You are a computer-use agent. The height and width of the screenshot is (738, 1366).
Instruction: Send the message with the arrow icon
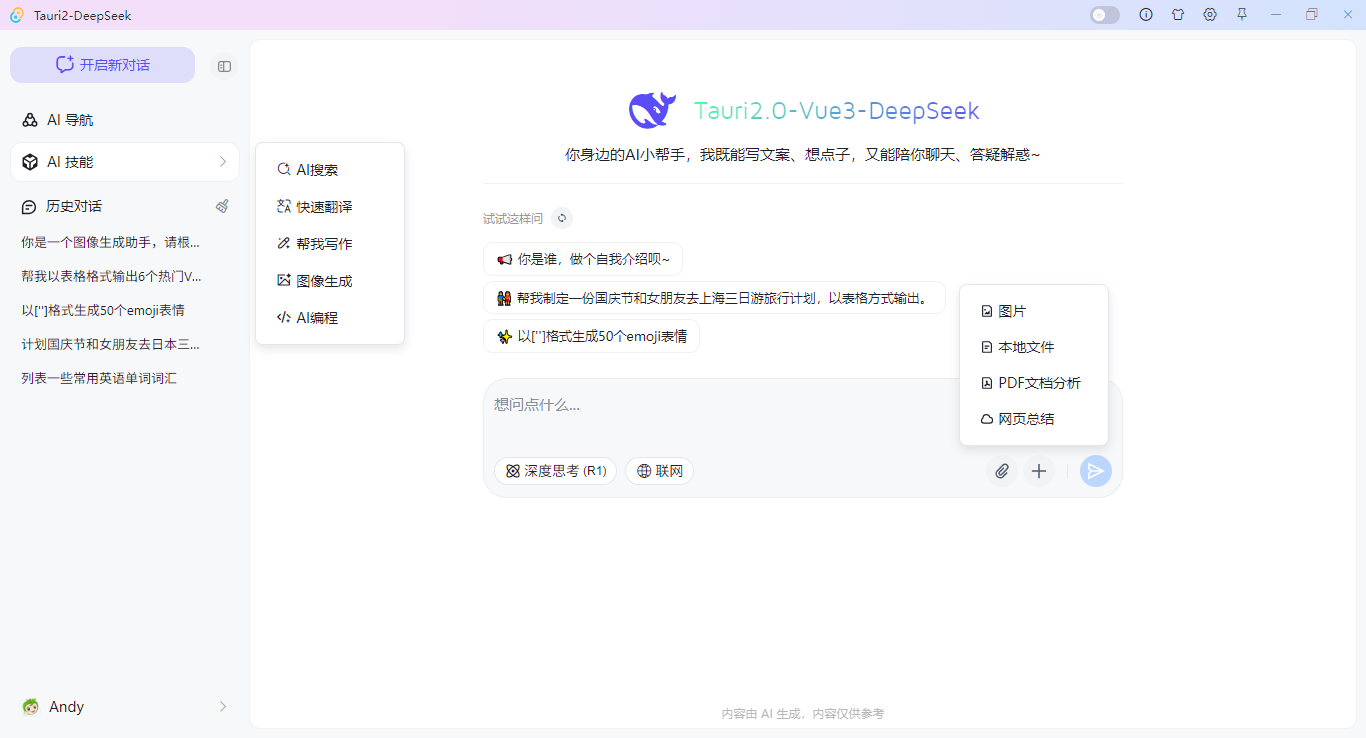[1095, 470]
